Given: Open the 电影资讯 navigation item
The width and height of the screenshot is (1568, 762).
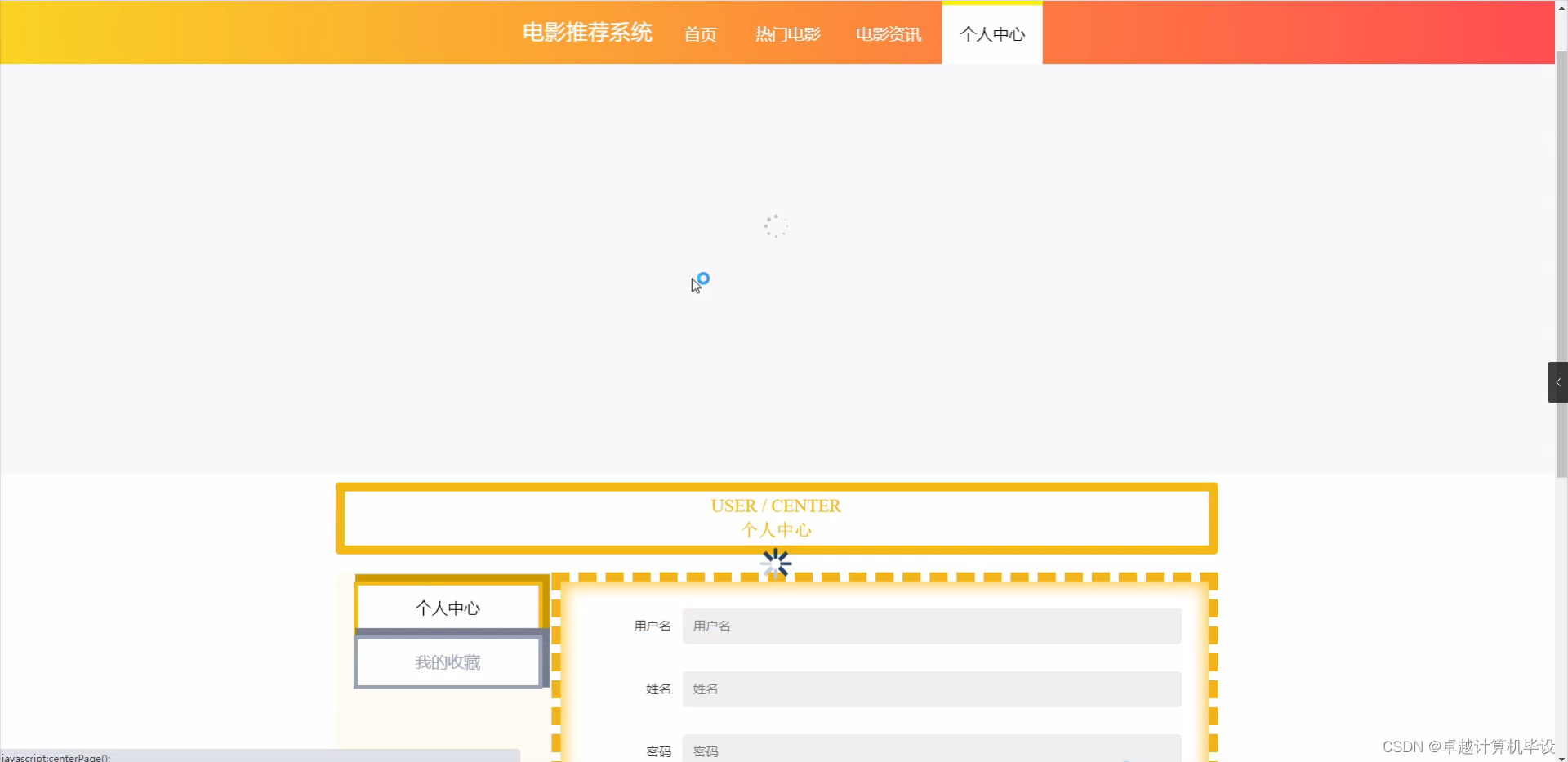Looking at the screenshot, I should point(887,34).
